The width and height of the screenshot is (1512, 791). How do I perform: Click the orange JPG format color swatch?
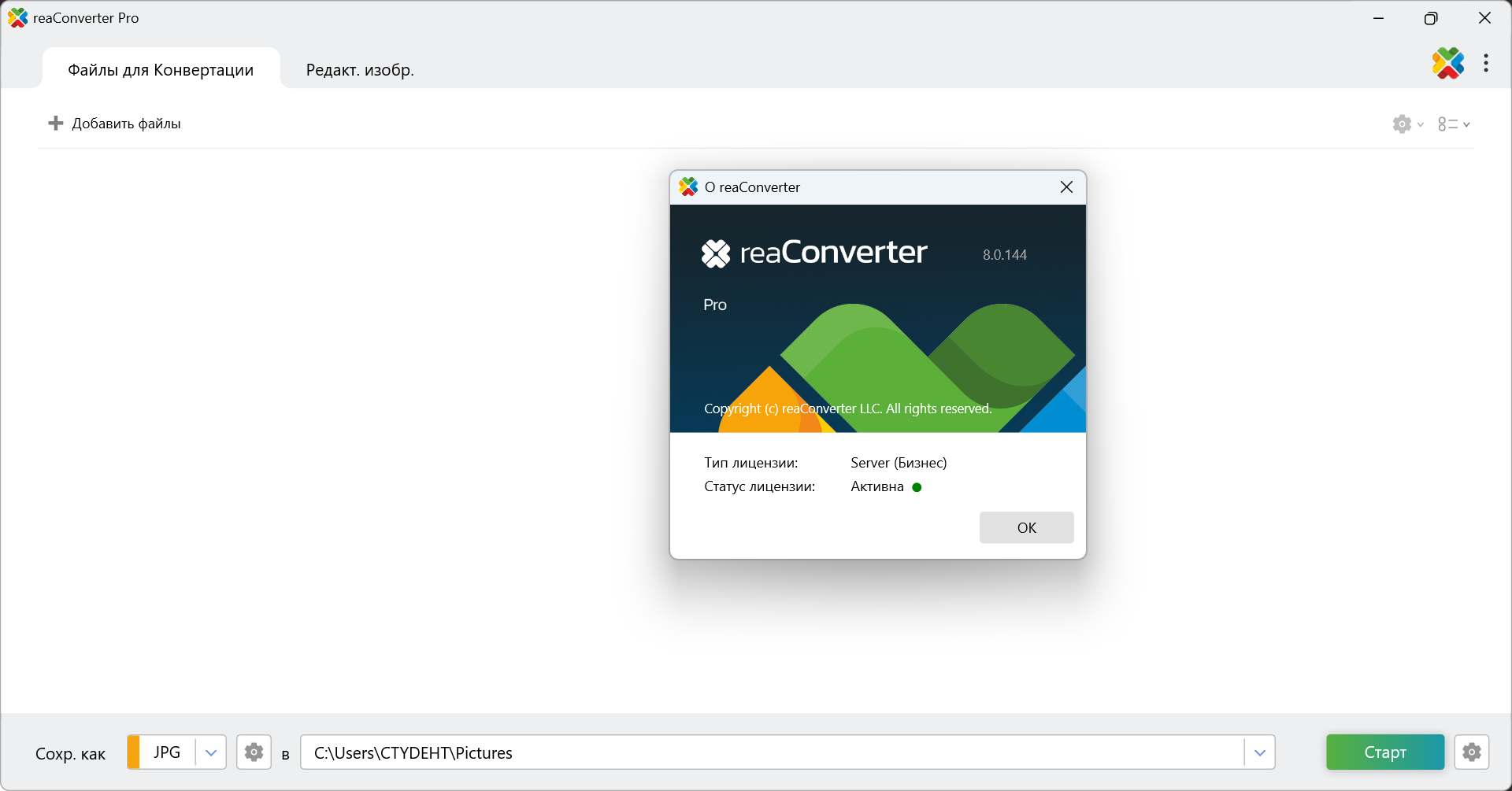tap(133, 752)
